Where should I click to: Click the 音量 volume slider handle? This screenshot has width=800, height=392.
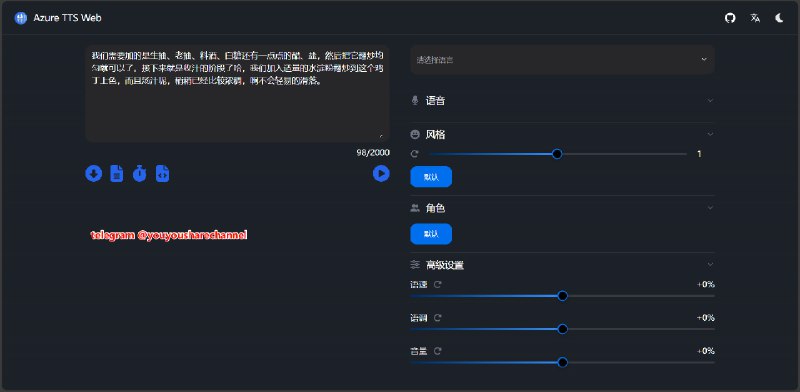click(563, 362)
